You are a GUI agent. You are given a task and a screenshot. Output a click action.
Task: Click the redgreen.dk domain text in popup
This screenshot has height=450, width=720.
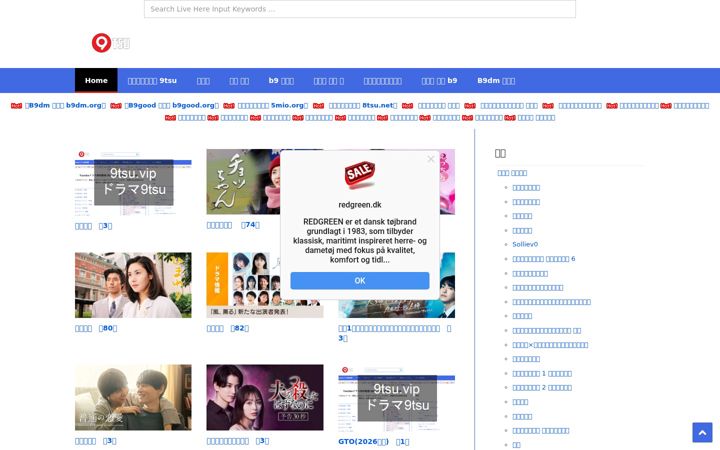[x=360, y=205]
